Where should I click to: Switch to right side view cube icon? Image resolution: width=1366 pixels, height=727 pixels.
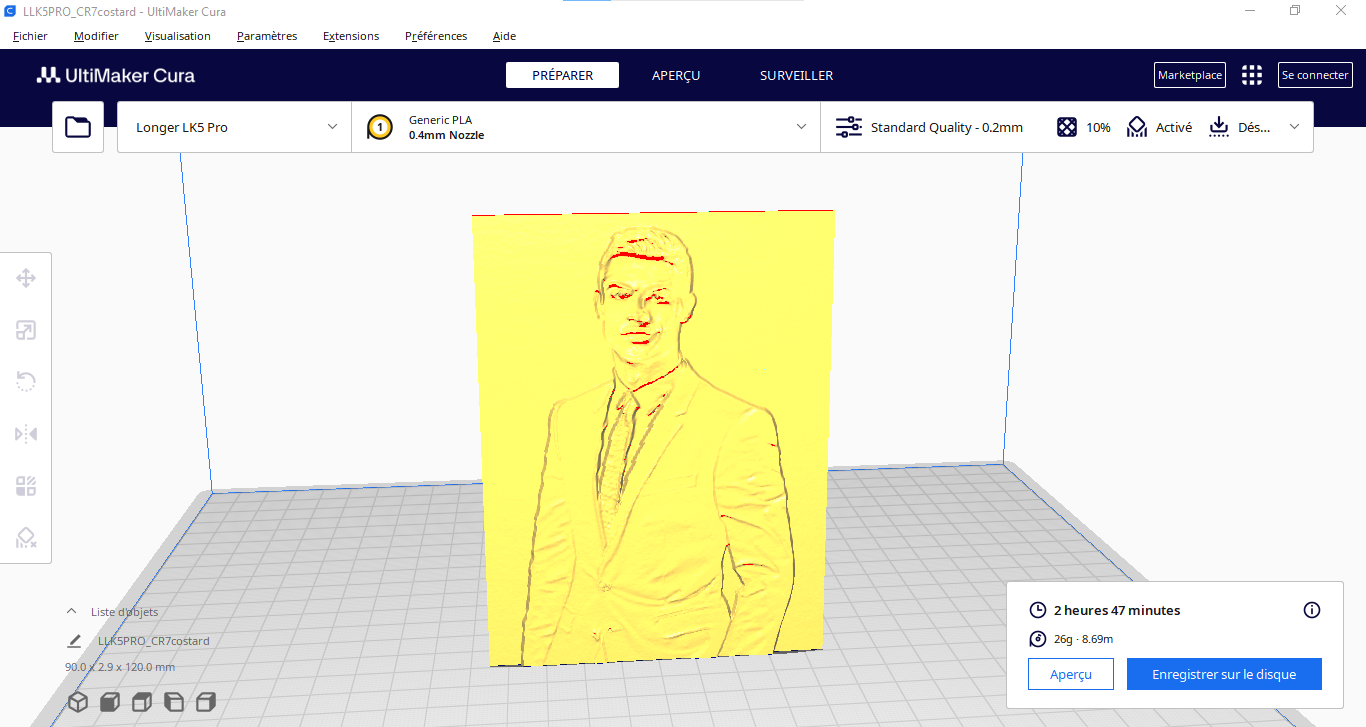[206, 702]
